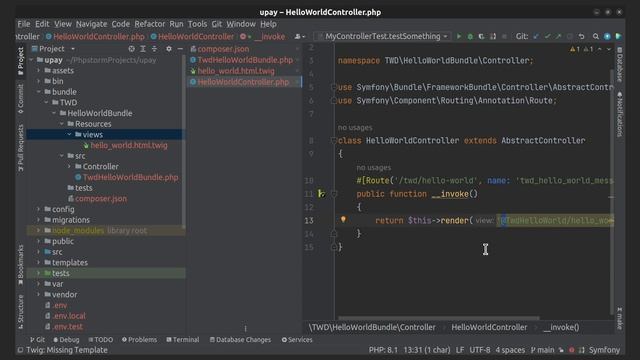Select opened file target icon in Project panel

(131, 49)
